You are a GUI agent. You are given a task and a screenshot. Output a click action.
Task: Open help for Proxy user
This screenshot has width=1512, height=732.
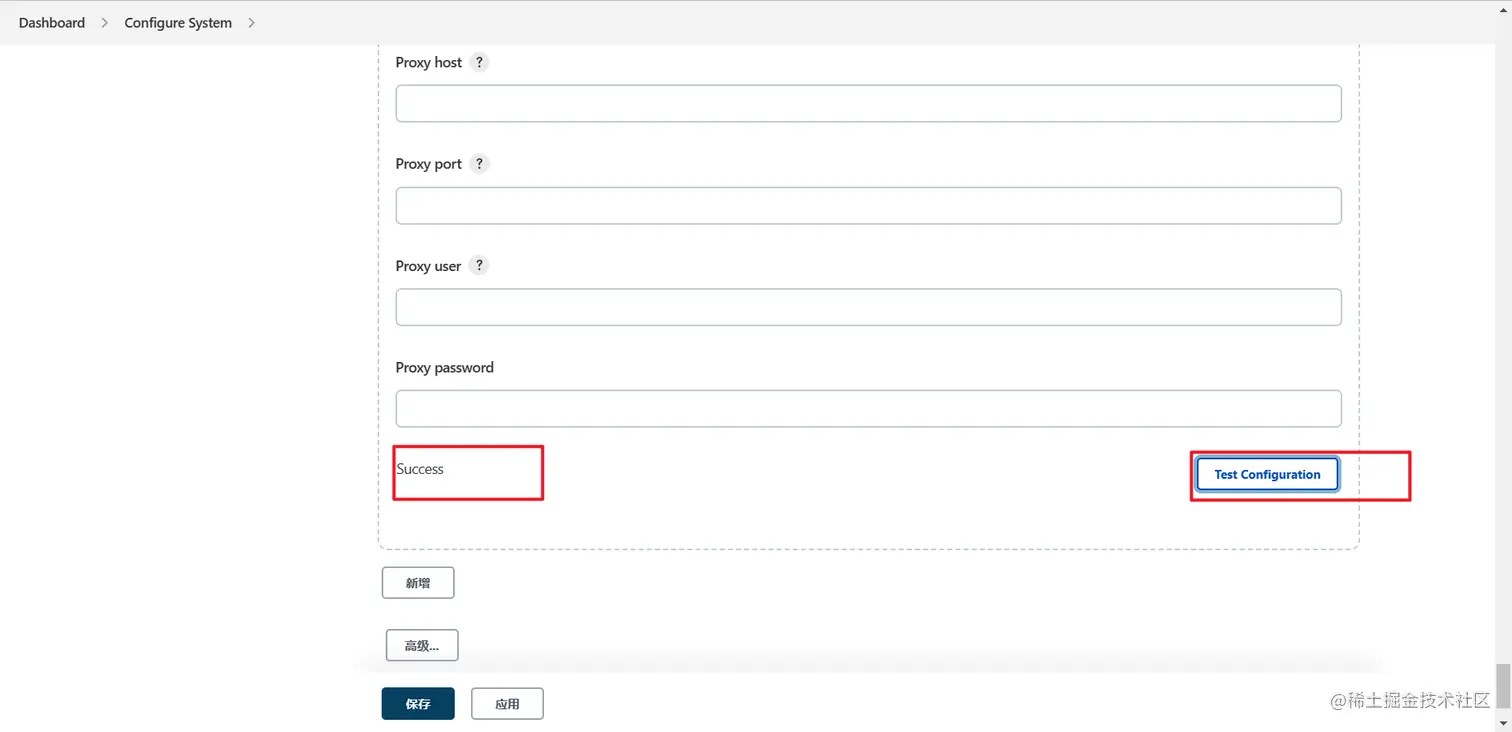479,266
